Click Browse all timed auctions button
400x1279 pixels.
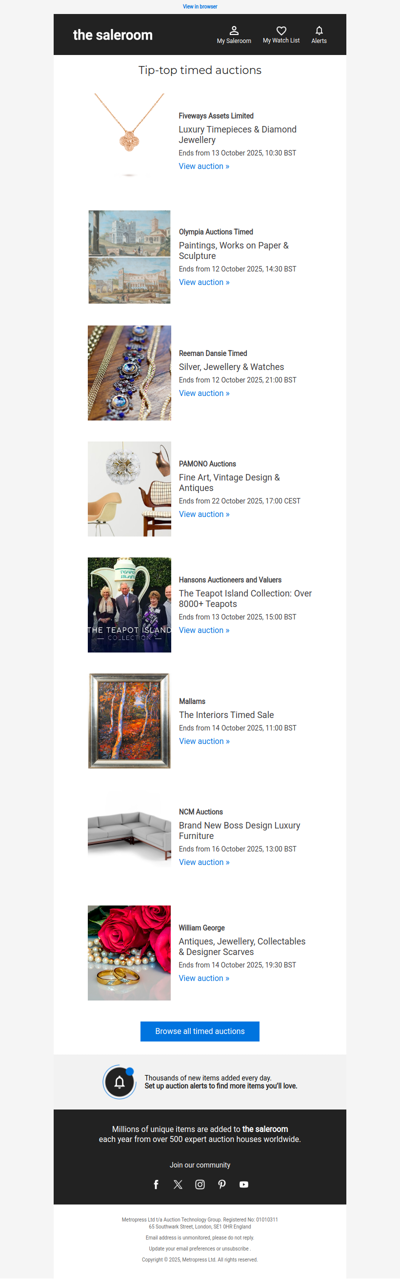click(200, 1031)
